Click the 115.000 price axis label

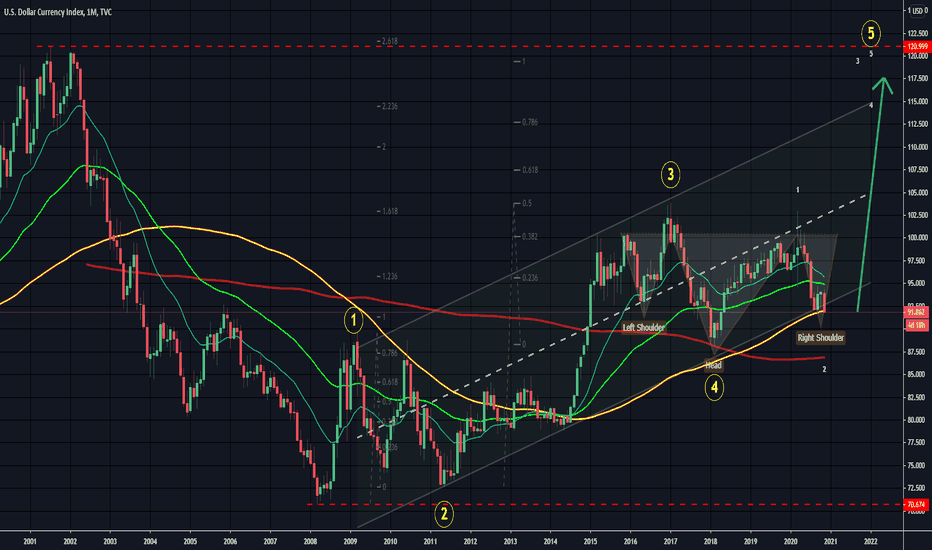[x=918, y=102]
